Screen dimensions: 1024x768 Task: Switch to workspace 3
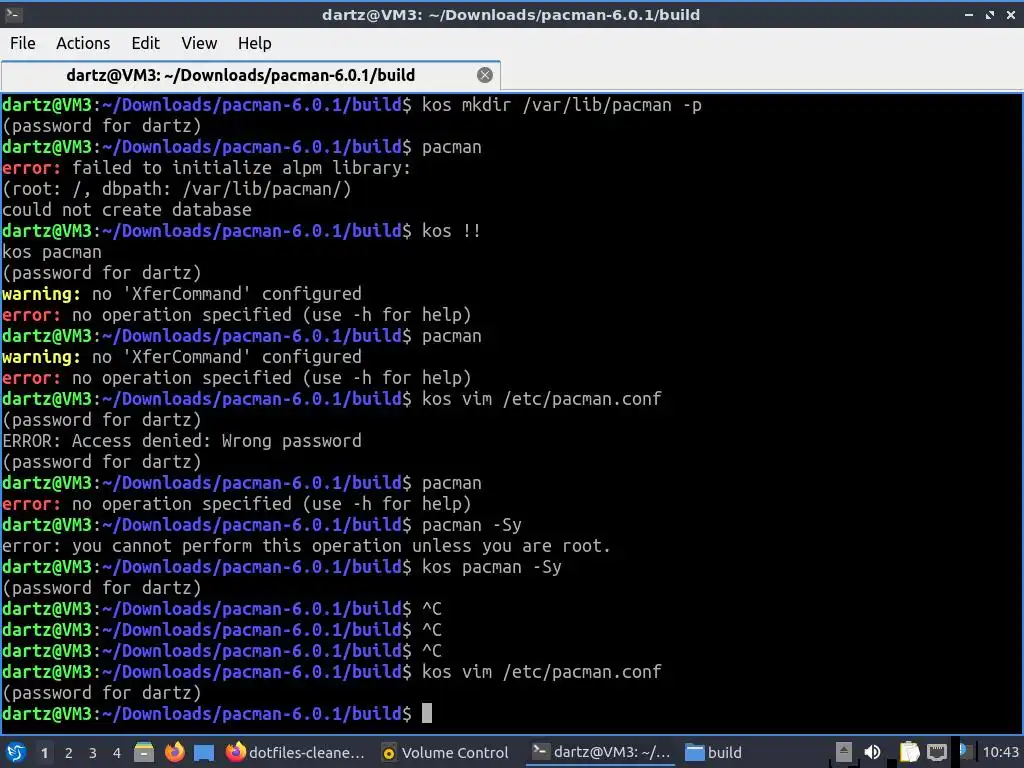[93, 753]
